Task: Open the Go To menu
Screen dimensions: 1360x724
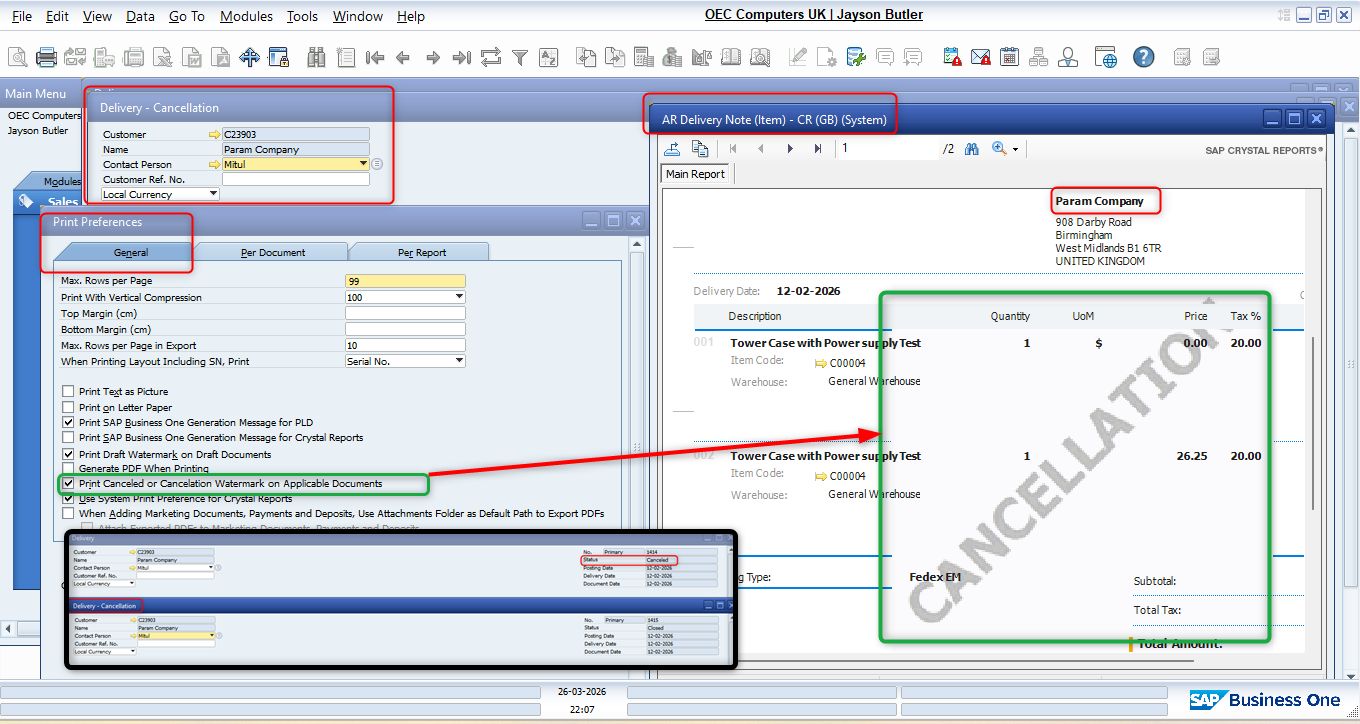Action: [187, 16]
